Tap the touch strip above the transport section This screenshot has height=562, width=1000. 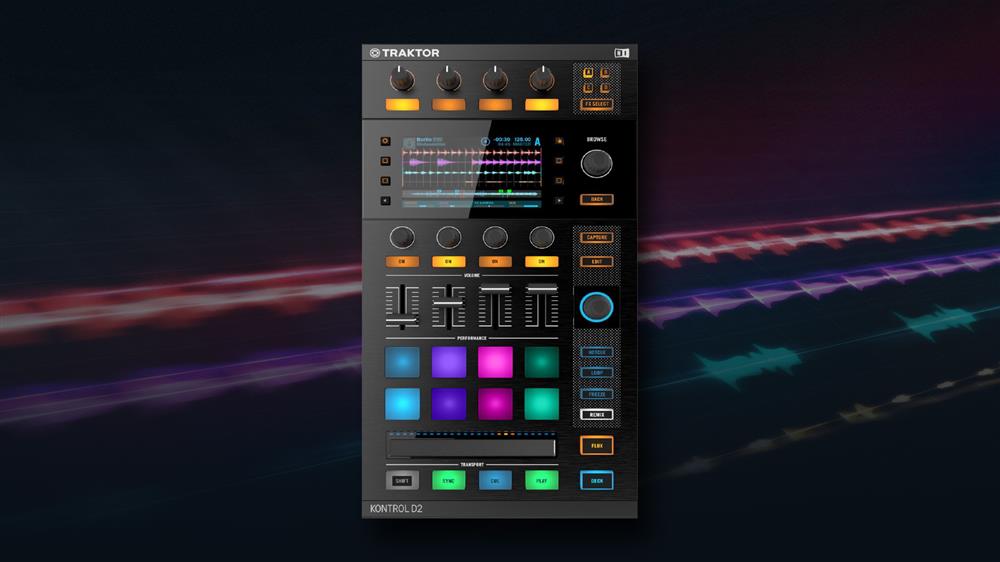[471, 448]
